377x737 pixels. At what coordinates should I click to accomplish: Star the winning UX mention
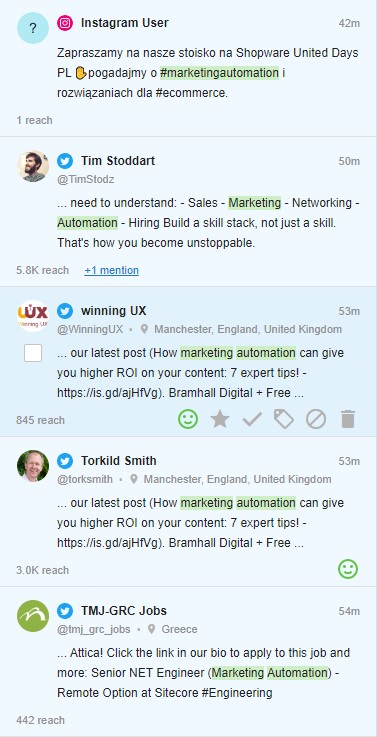(x=220, y=419)
